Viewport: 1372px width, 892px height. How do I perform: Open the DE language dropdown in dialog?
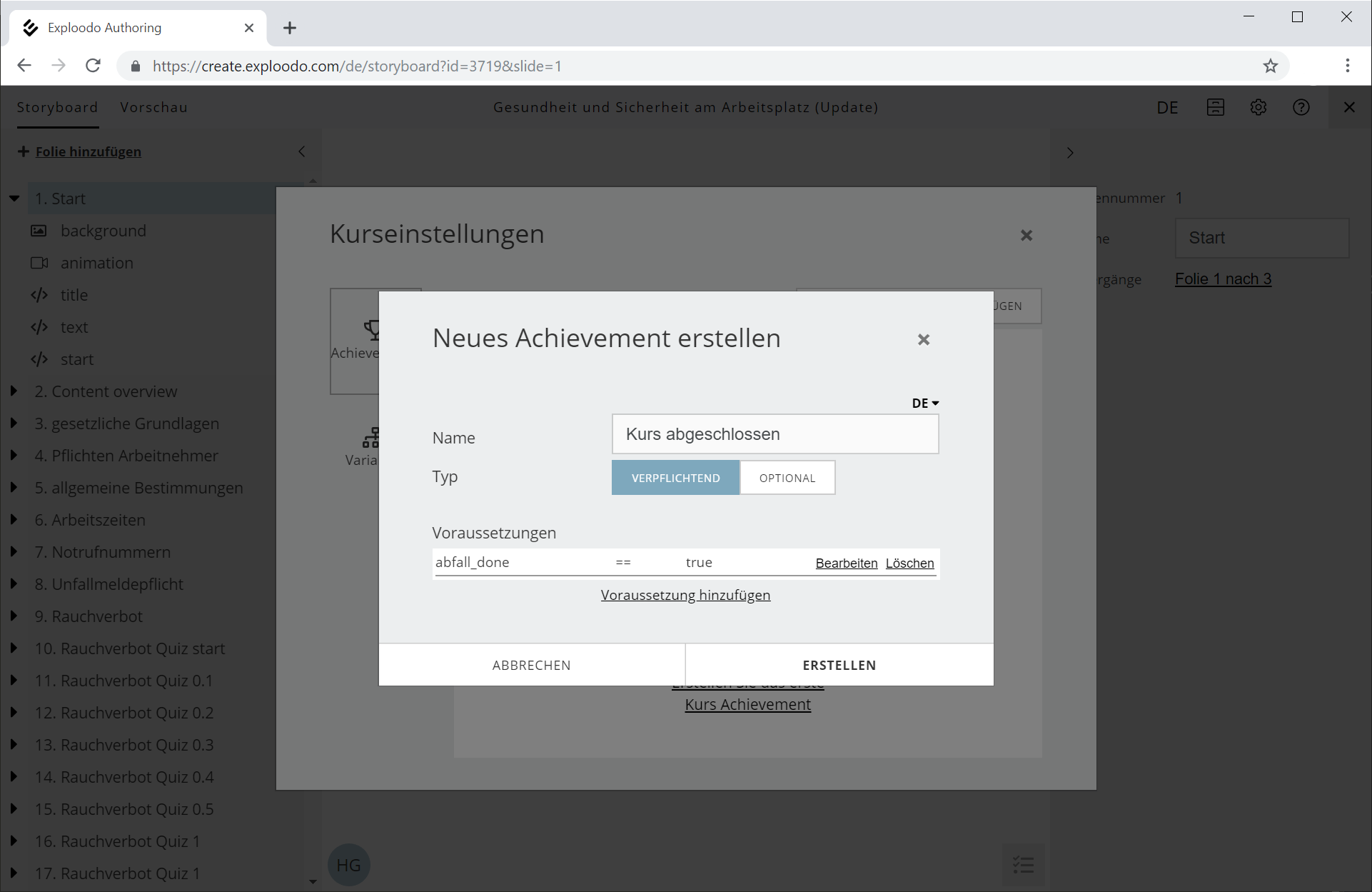coord(924,403)
